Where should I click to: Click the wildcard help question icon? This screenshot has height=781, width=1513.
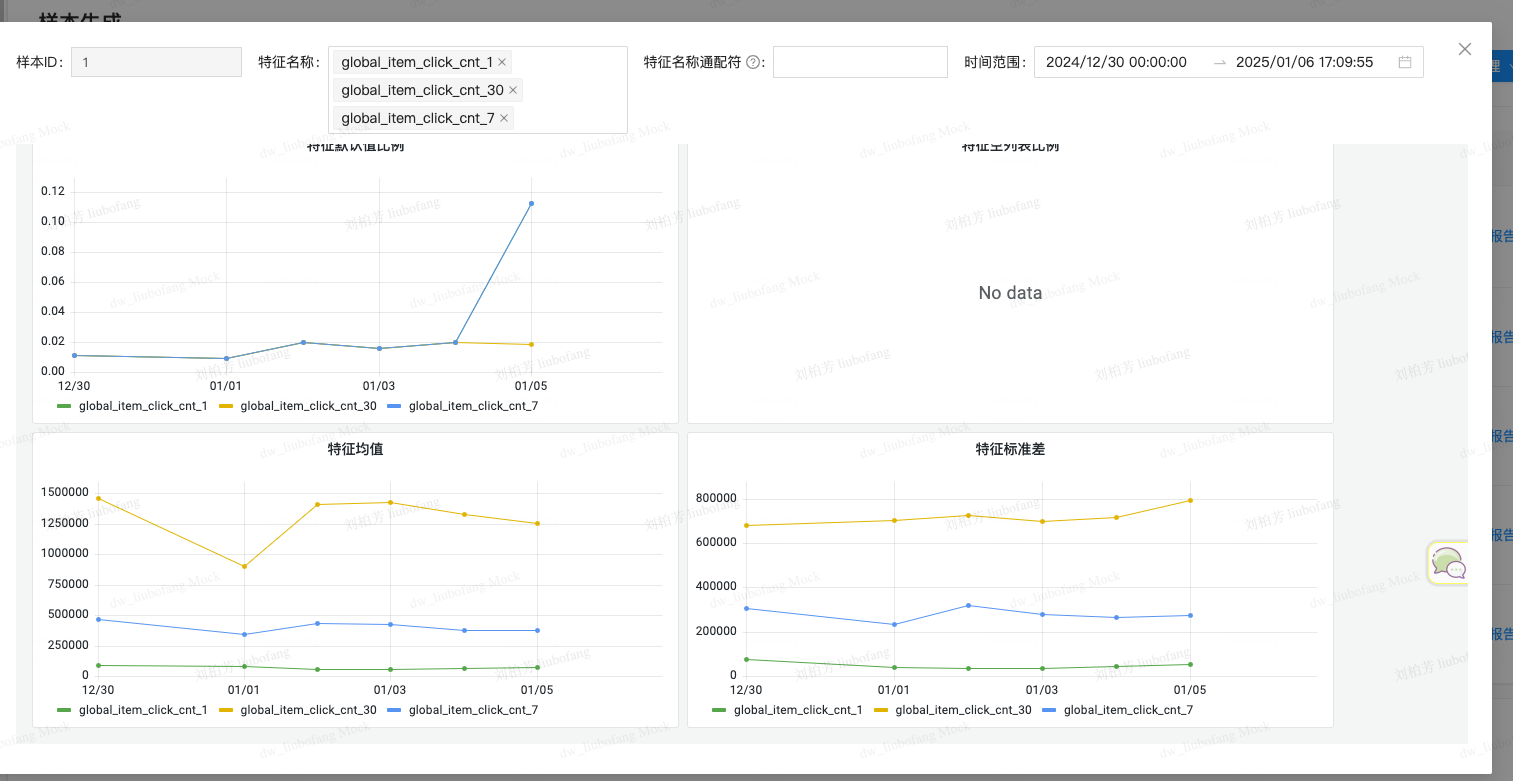pyautogui.click(x=752, y=62)
